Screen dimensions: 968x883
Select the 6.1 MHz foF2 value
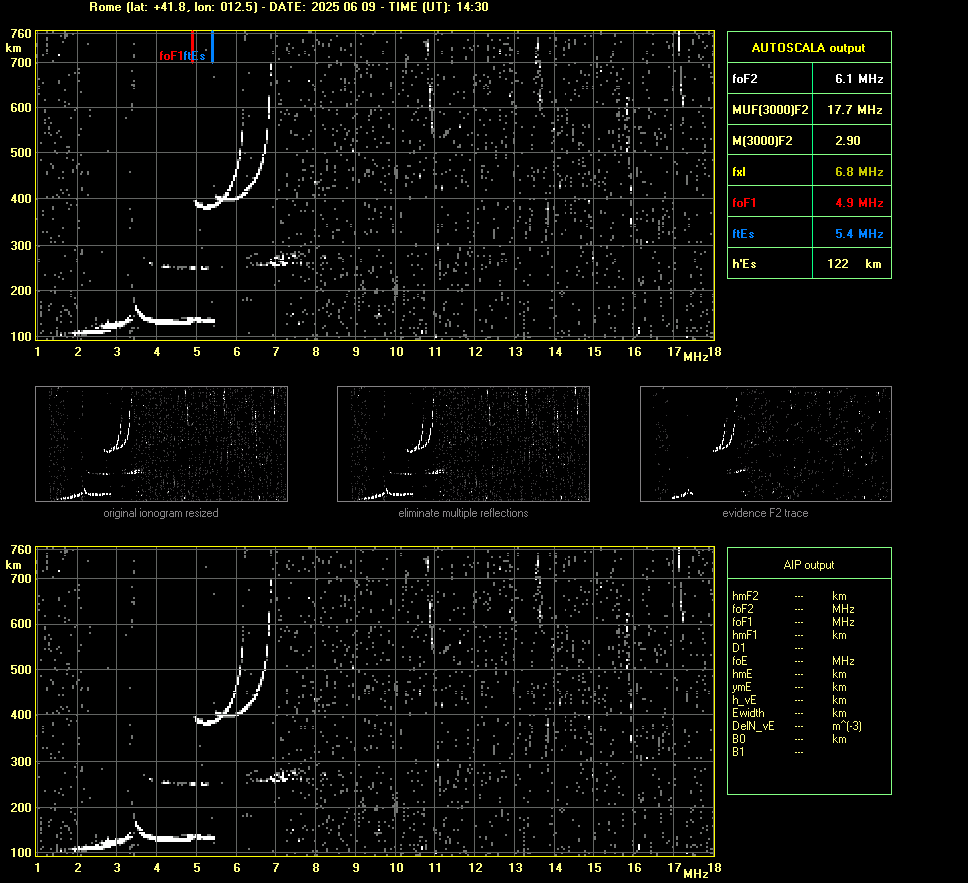pyautogui.click(x=859, y=79)
